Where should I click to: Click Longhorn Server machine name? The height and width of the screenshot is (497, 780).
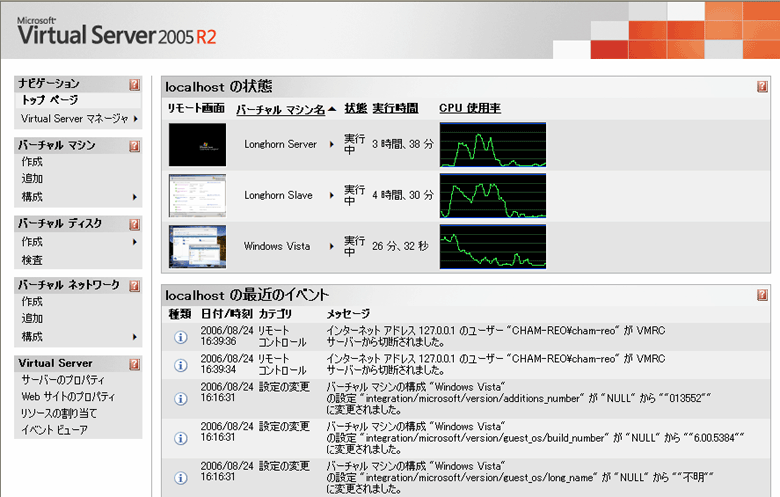280,144
